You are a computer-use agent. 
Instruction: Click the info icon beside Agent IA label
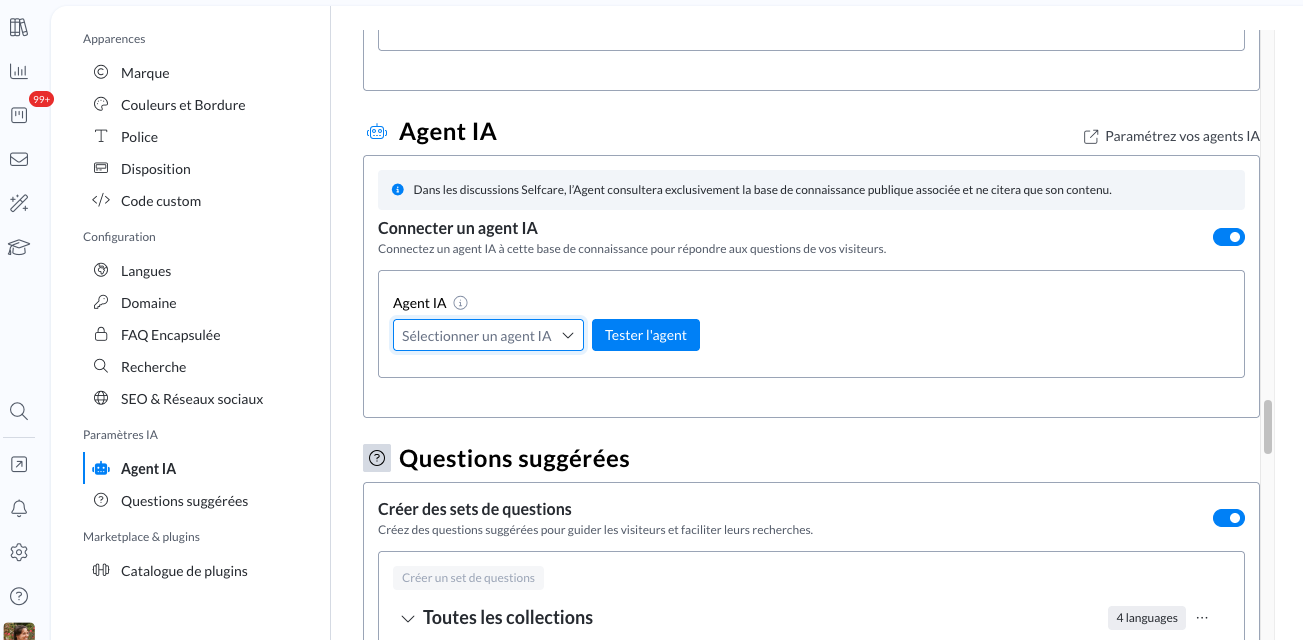[x=460, y=303]
